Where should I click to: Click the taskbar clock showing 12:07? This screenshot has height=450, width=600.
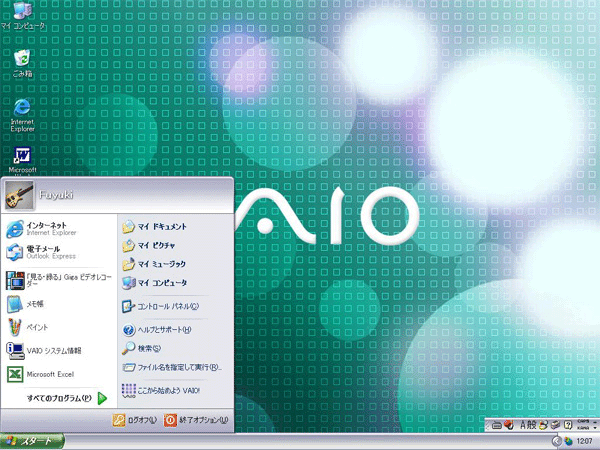tap(584, 441)
